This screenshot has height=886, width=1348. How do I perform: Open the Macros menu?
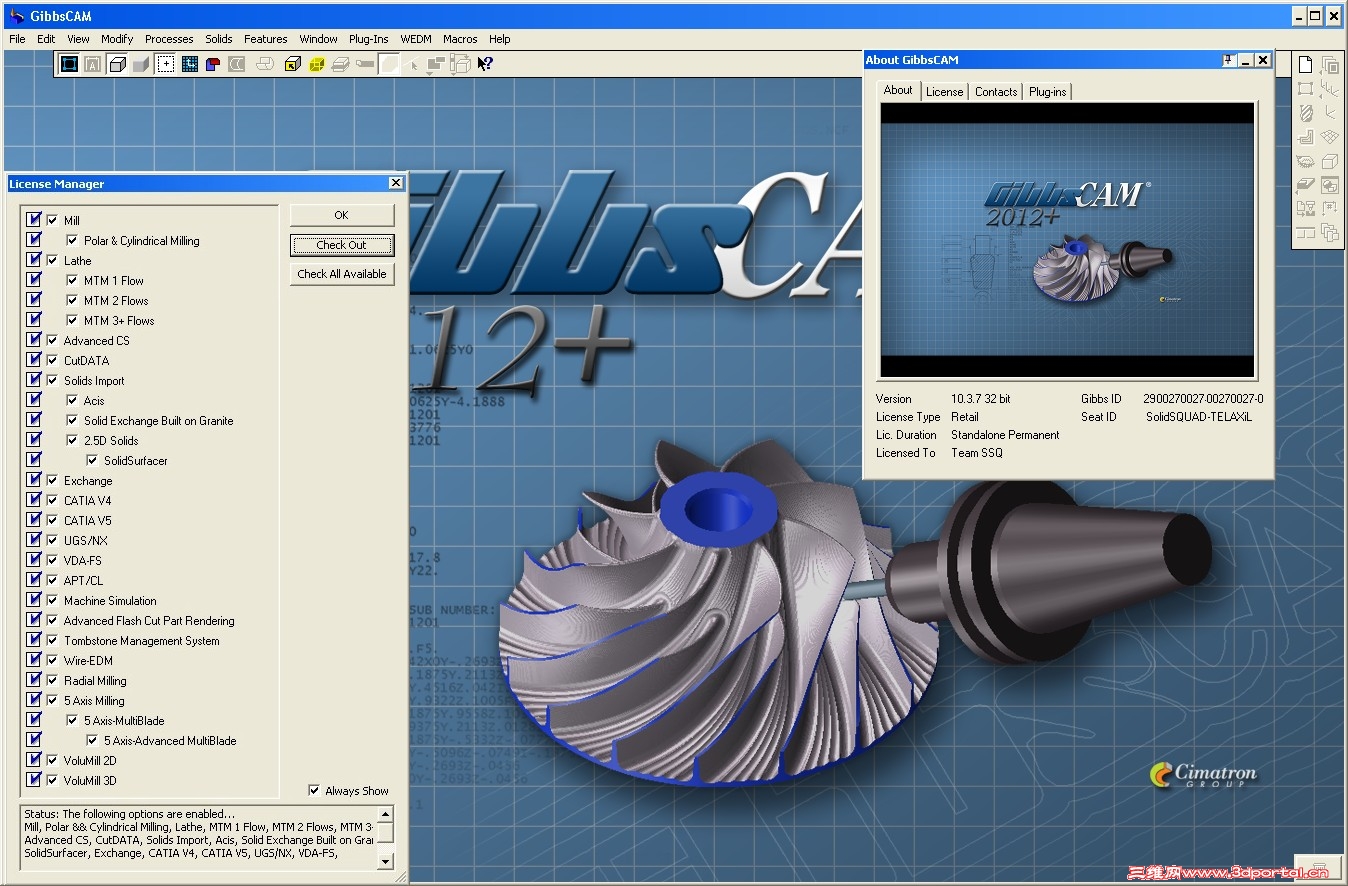[x=460, y=39]
